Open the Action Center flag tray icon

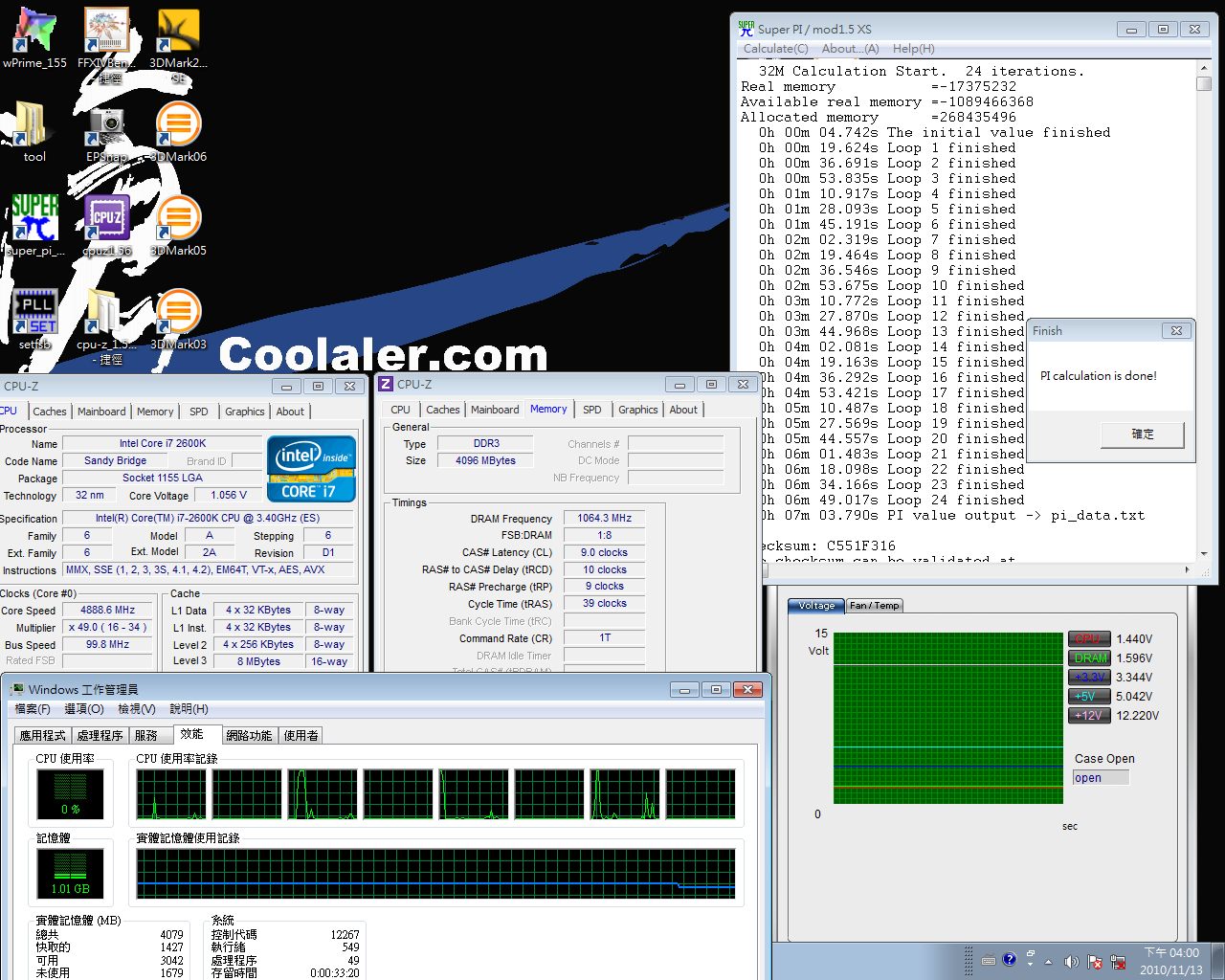pyautogui.click(x=1094, y=962)
